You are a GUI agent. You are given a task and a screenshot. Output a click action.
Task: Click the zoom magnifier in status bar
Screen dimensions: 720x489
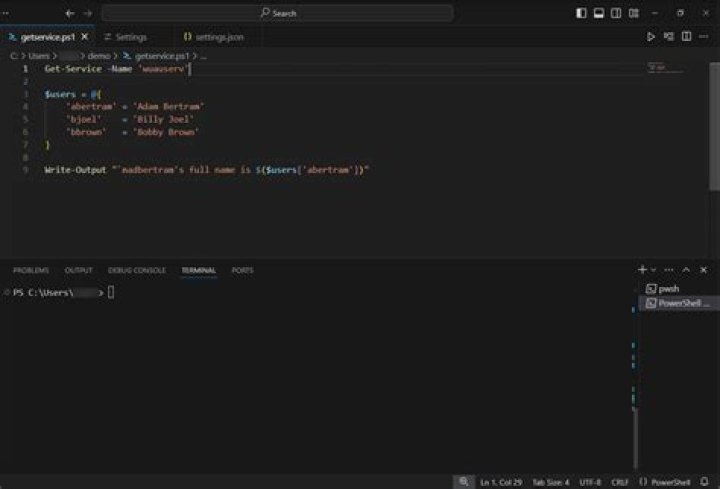coord(464,482)
